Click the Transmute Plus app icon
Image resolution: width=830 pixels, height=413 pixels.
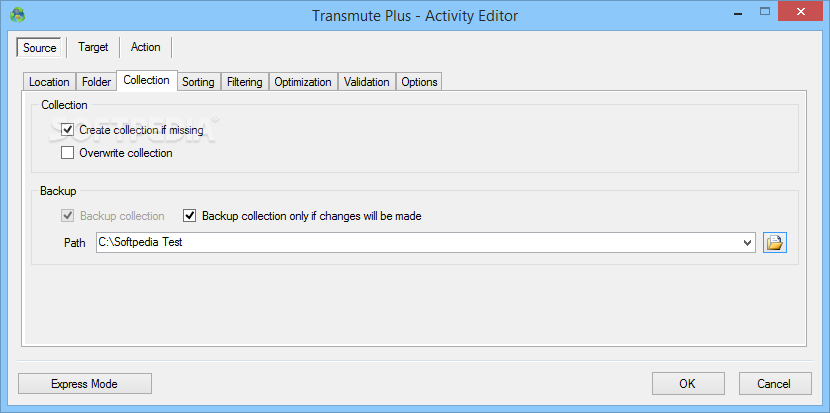click(x=17, y=15)
